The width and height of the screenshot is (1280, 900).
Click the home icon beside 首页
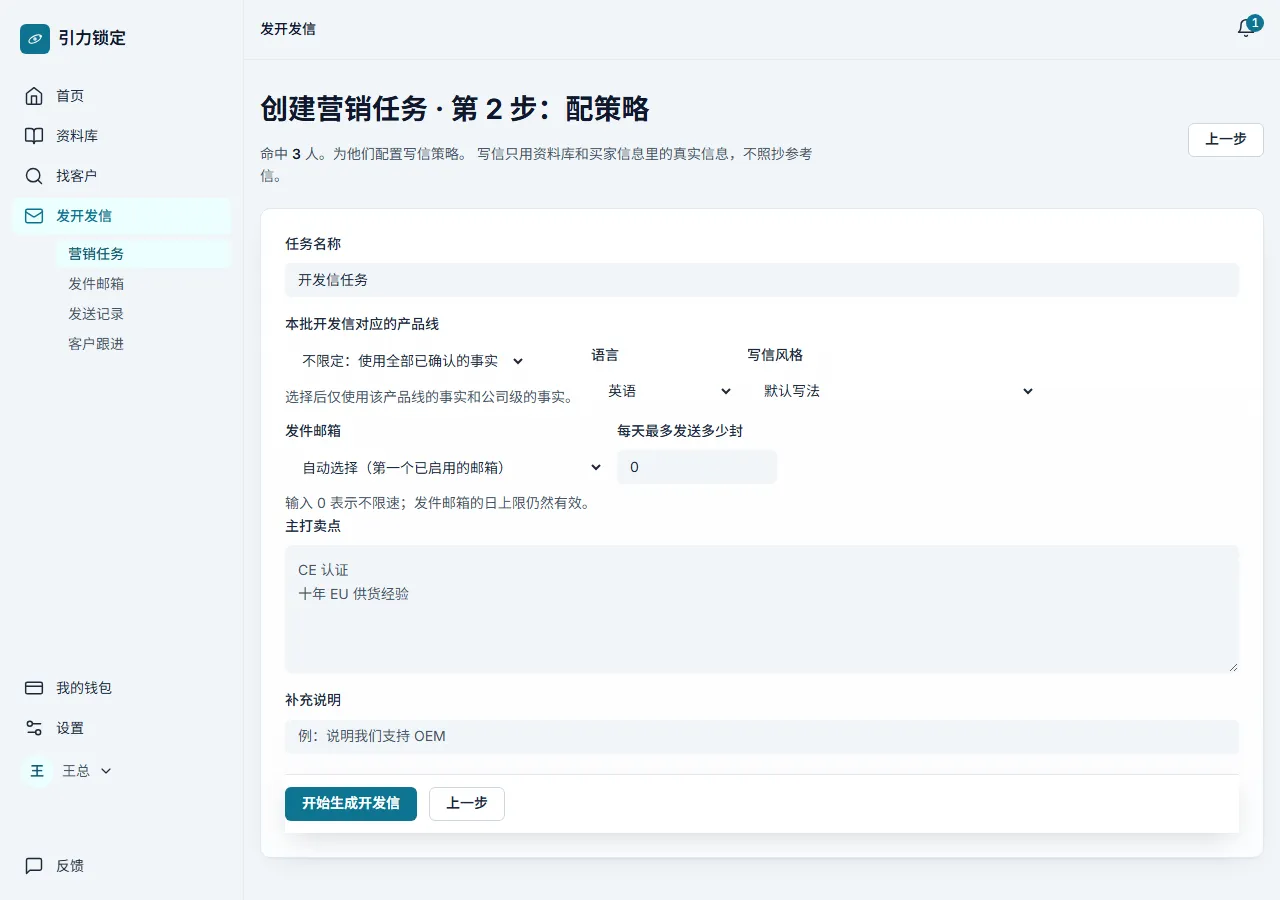[34, 96]
